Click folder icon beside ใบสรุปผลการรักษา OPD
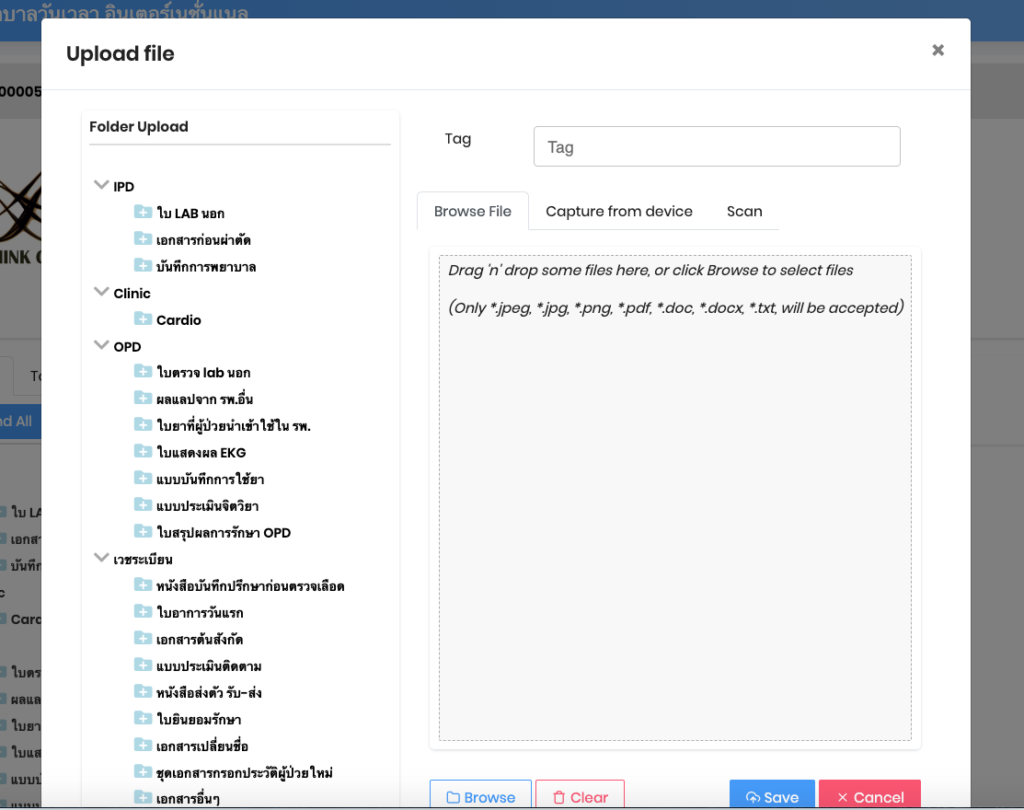Viewport: 1024px width, 810px height. point(142,532)
